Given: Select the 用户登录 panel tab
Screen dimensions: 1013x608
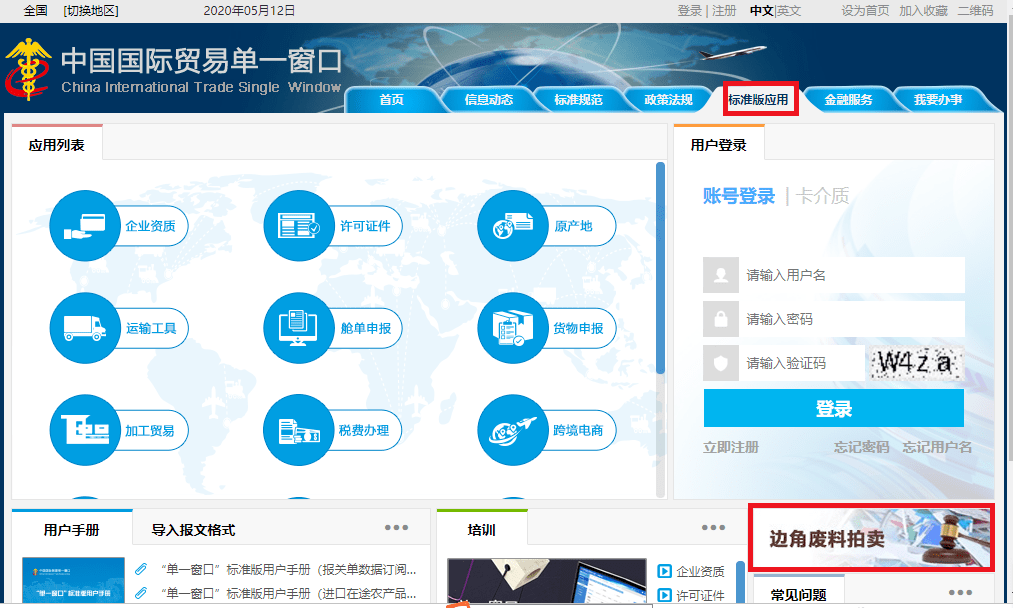Looking at the screenshot, I should pyautogui.click(x=718, y=145).
